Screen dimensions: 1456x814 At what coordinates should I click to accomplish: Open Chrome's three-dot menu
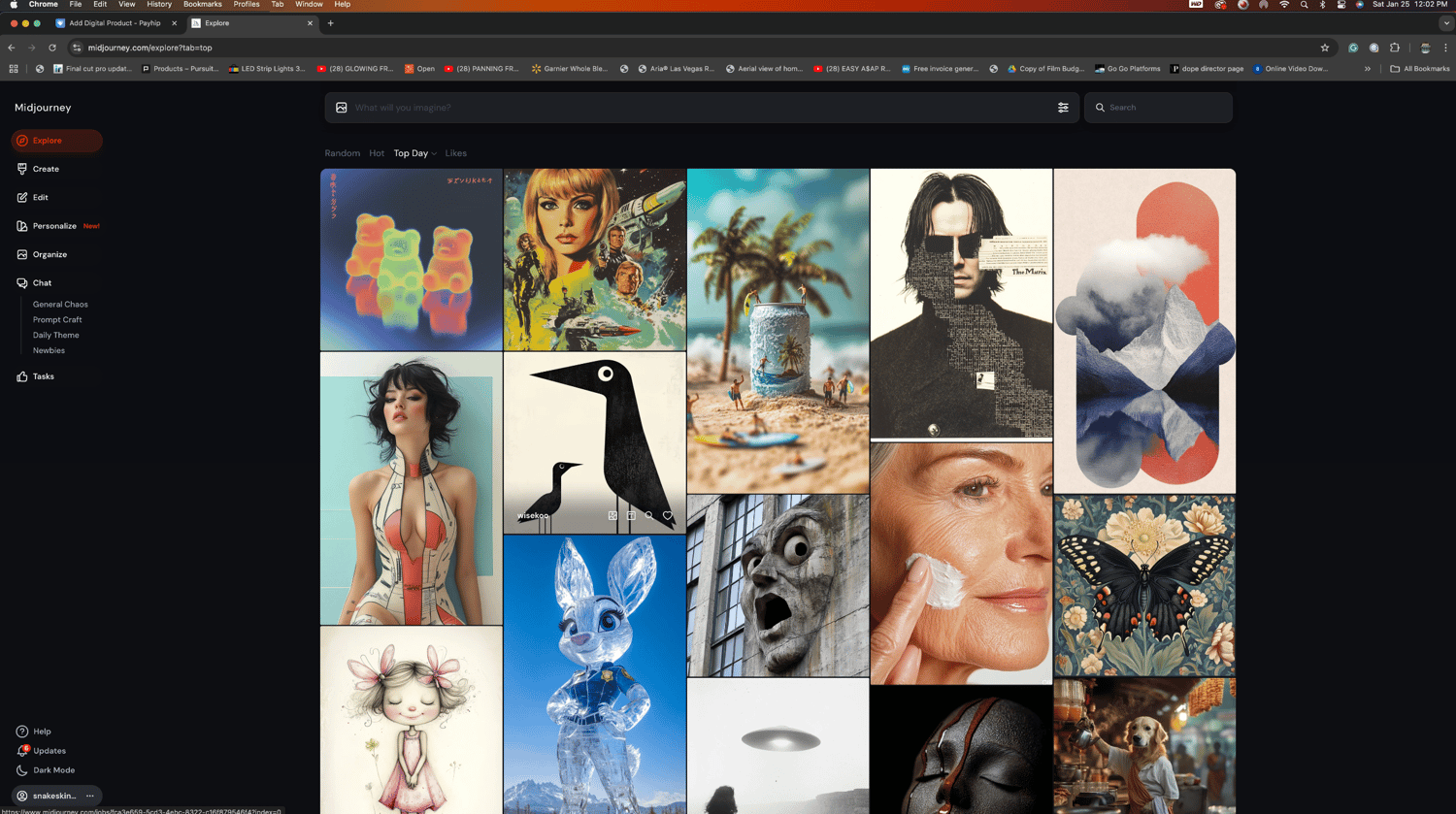pyautogui.click(x=1445, y=48)
